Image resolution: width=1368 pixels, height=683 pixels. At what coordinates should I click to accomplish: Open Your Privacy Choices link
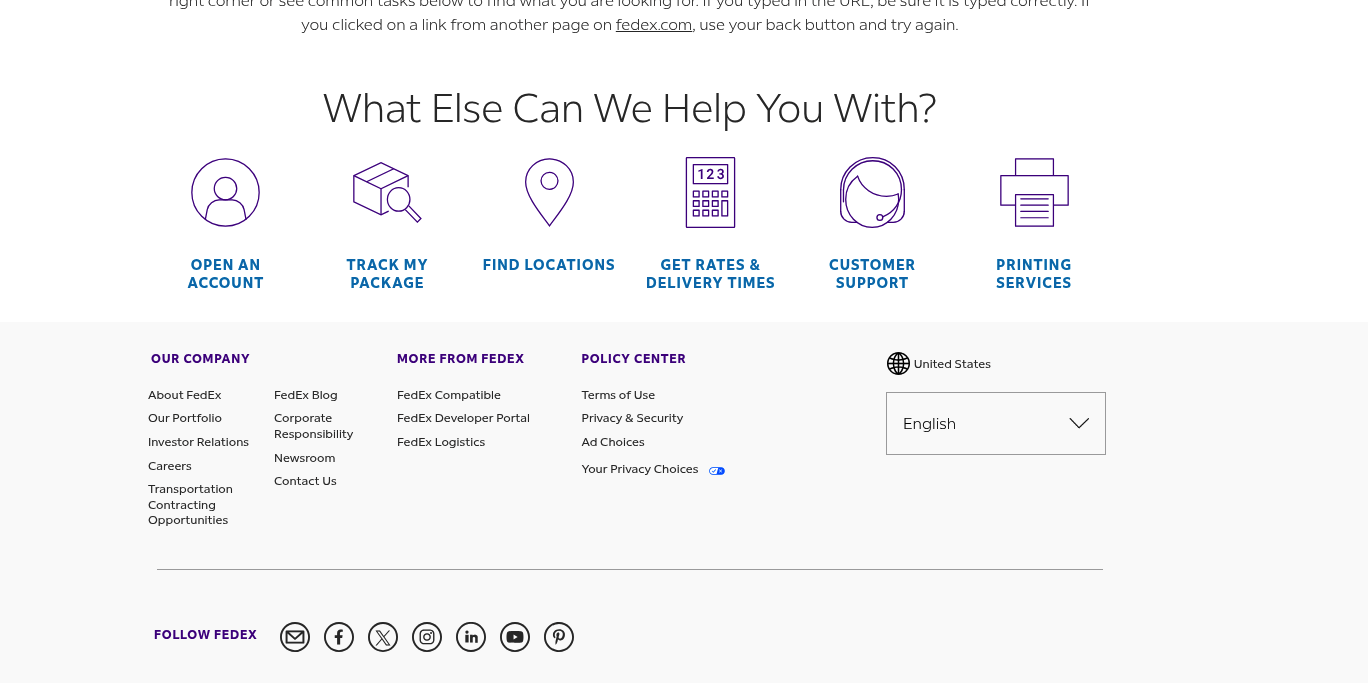[x=640, y=469]
